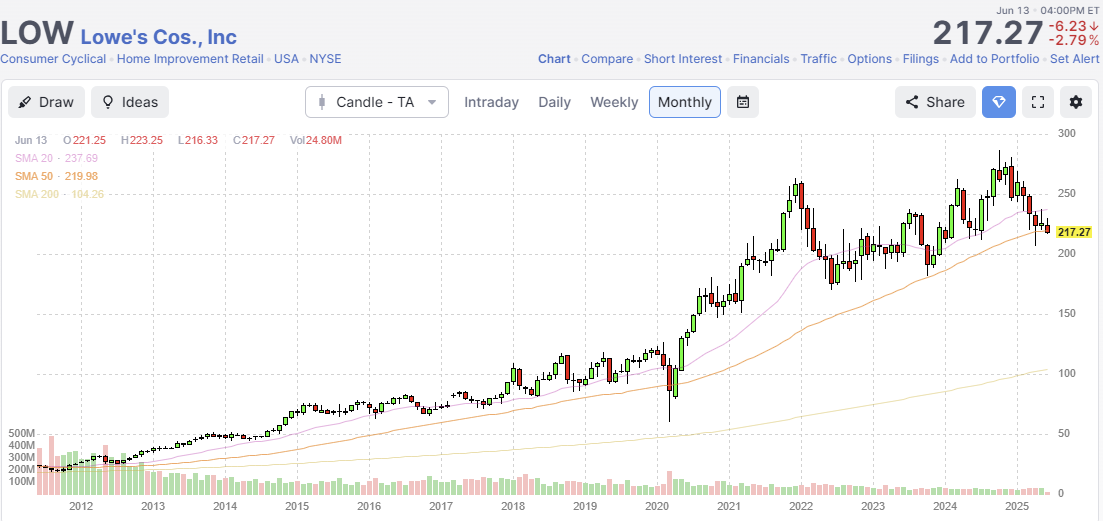
Task: Open the Consumer Cyclical sector link
Action: pyautogui.click(x=53, y=59)
